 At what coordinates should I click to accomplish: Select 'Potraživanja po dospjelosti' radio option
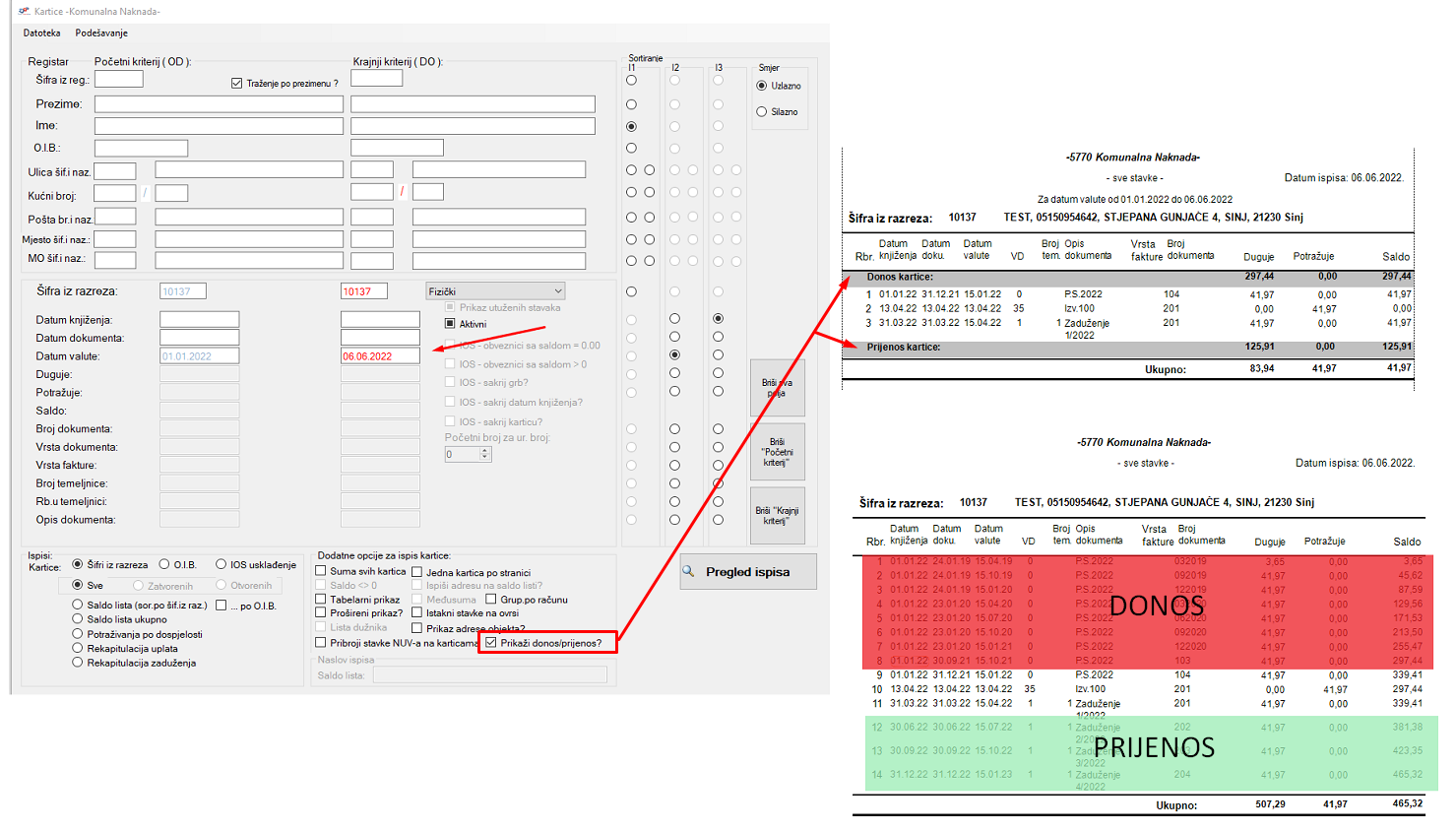pos(78,634)
